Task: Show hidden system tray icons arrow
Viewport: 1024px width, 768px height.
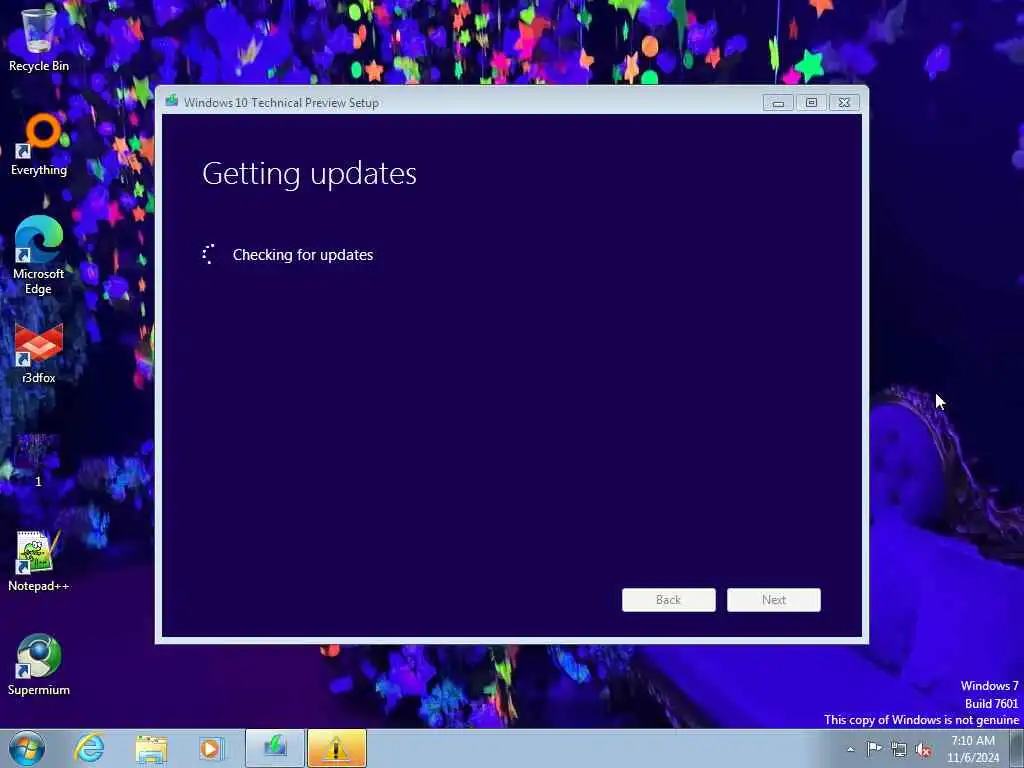Action: (850, 749)
